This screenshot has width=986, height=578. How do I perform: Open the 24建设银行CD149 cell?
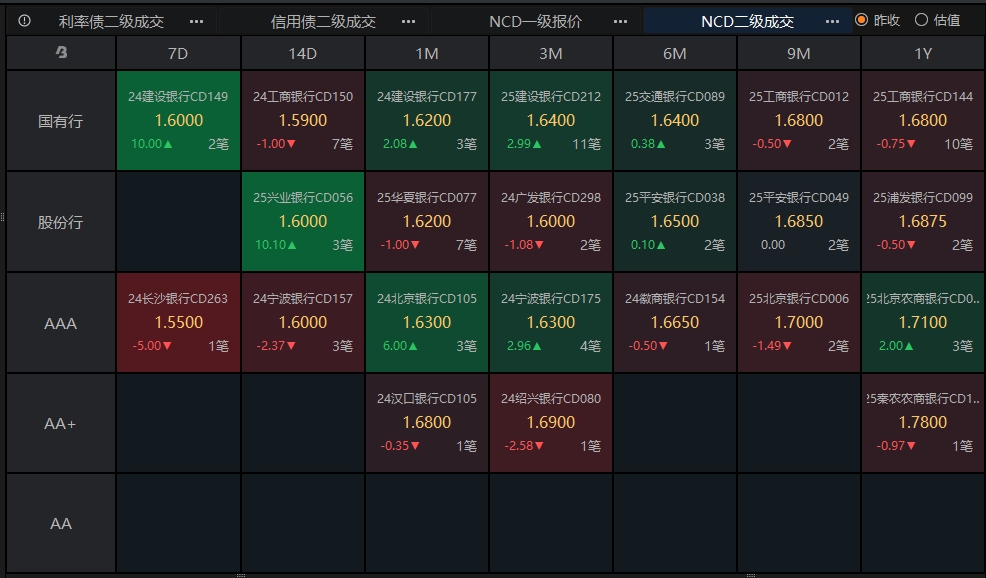(178, 121)
